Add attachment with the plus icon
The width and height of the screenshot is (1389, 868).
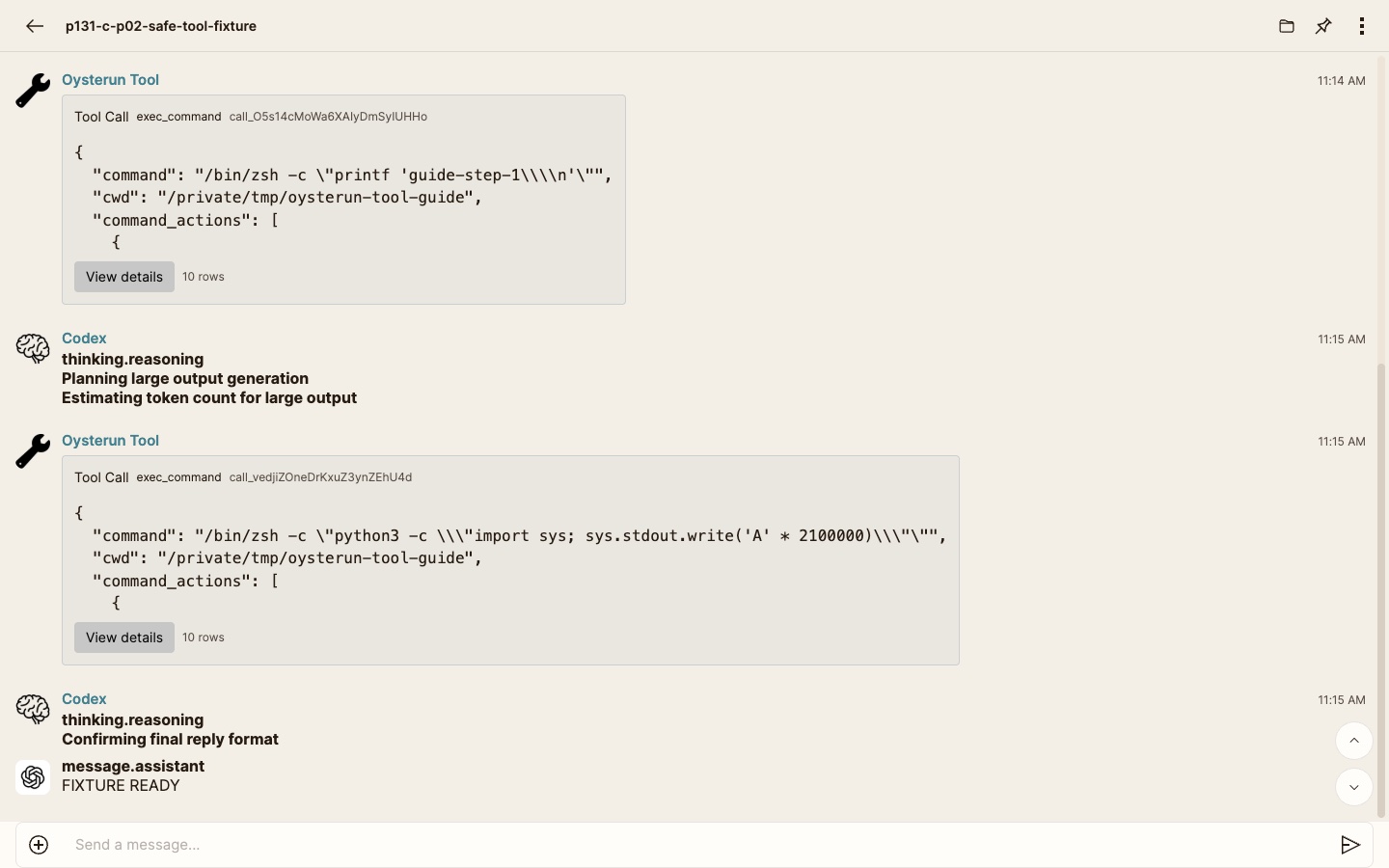coord(39,845)
